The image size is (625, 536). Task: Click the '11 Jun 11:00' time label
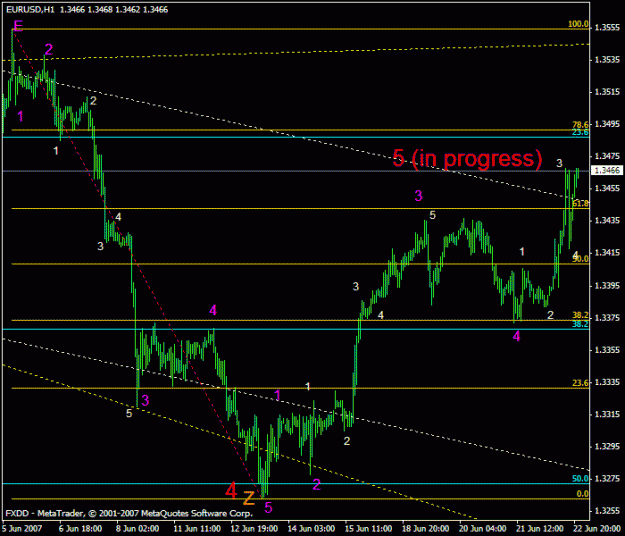pyautogui.click(x=197, y=529)
